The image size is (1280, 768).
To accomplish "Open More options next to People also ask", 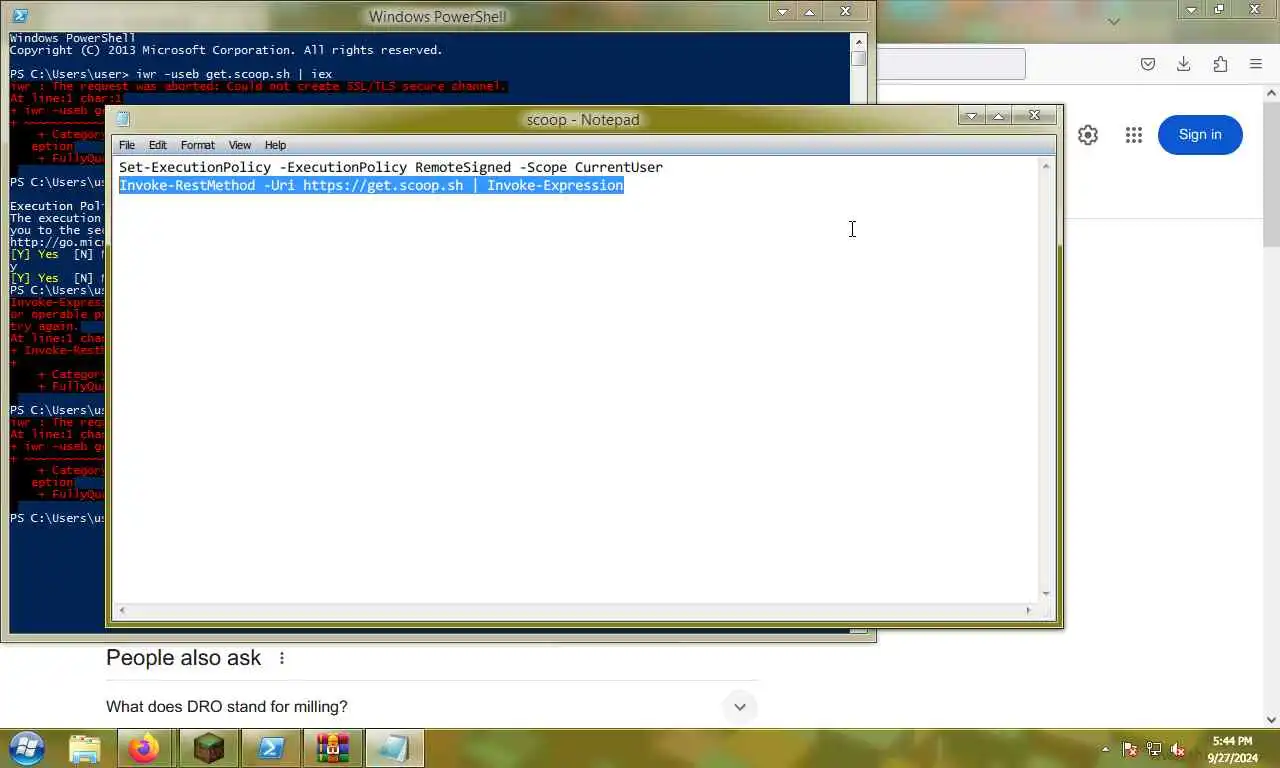I will (x=282, y=658).
